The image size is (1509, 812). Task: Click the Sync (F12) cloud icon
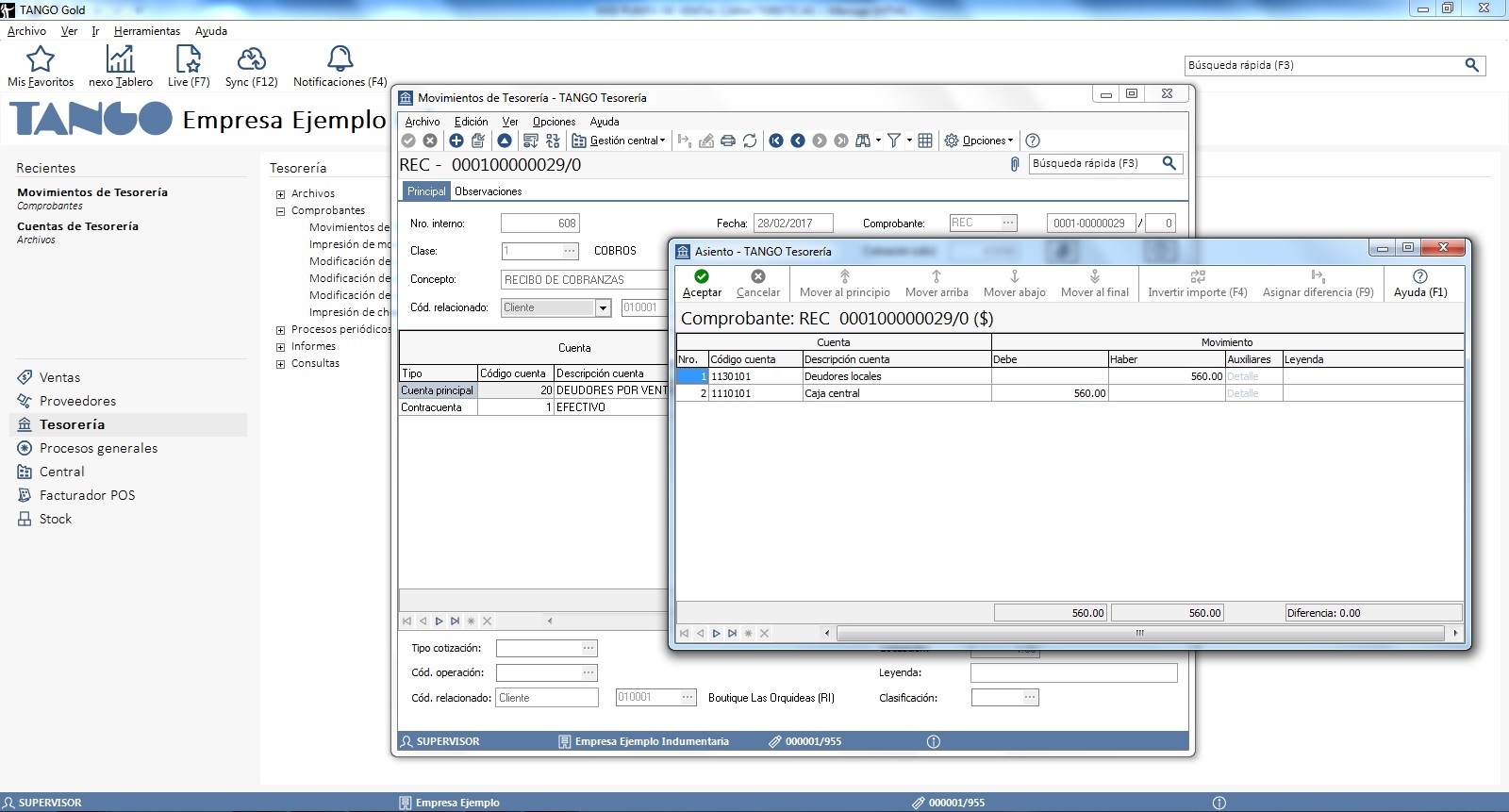pyautogui.click(x=251, y=60)
